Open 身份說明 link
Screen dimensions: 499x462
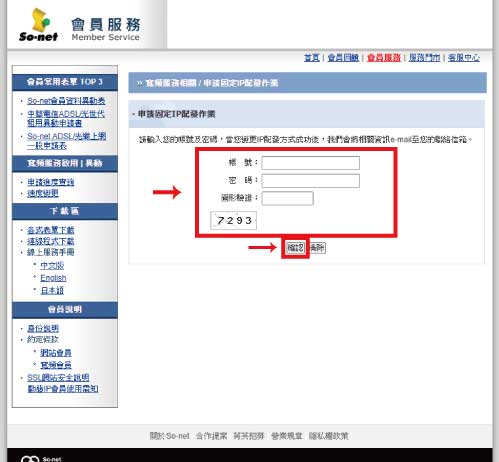pos(43,328)
